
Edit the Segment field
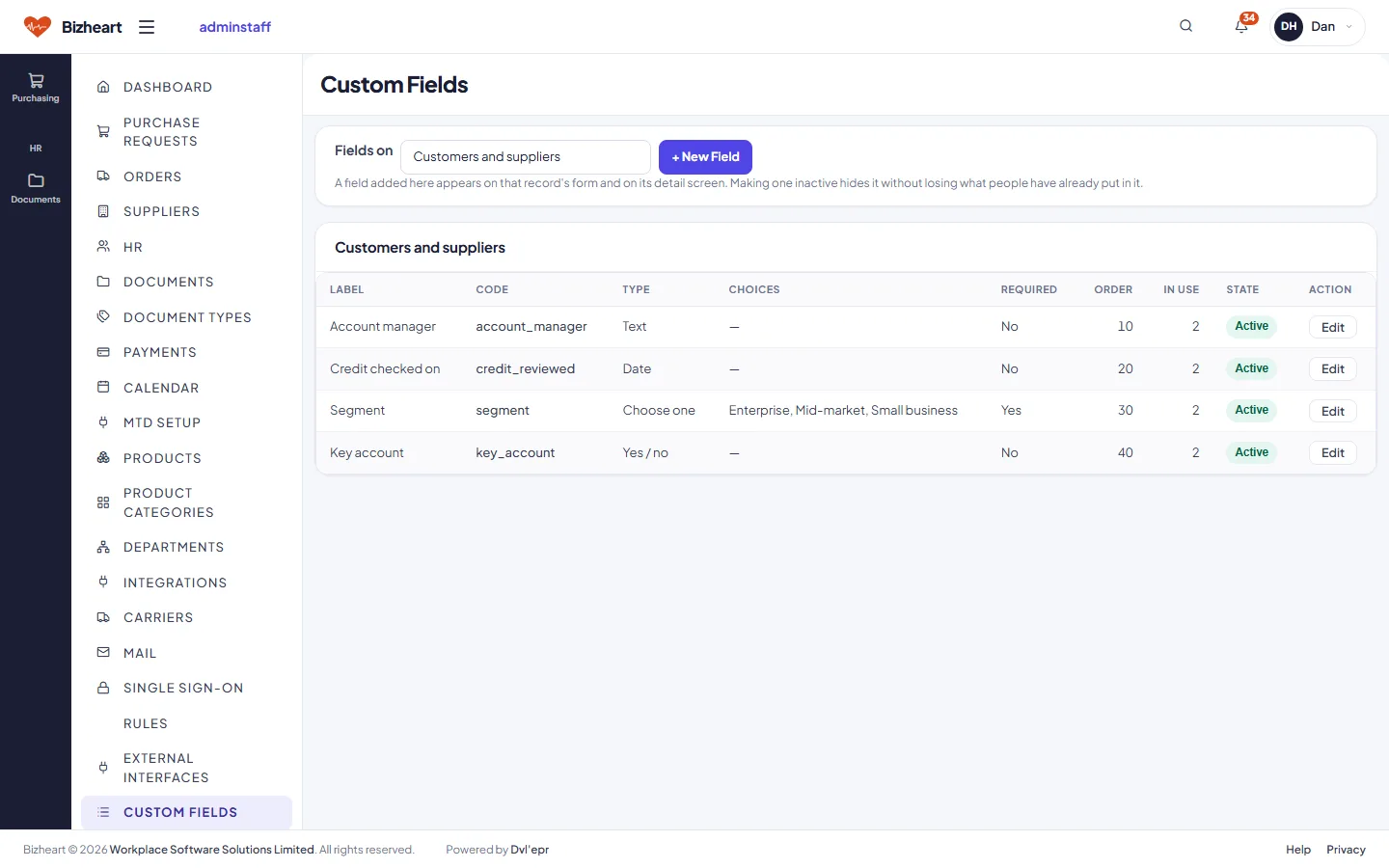(x=1332, y=411)
